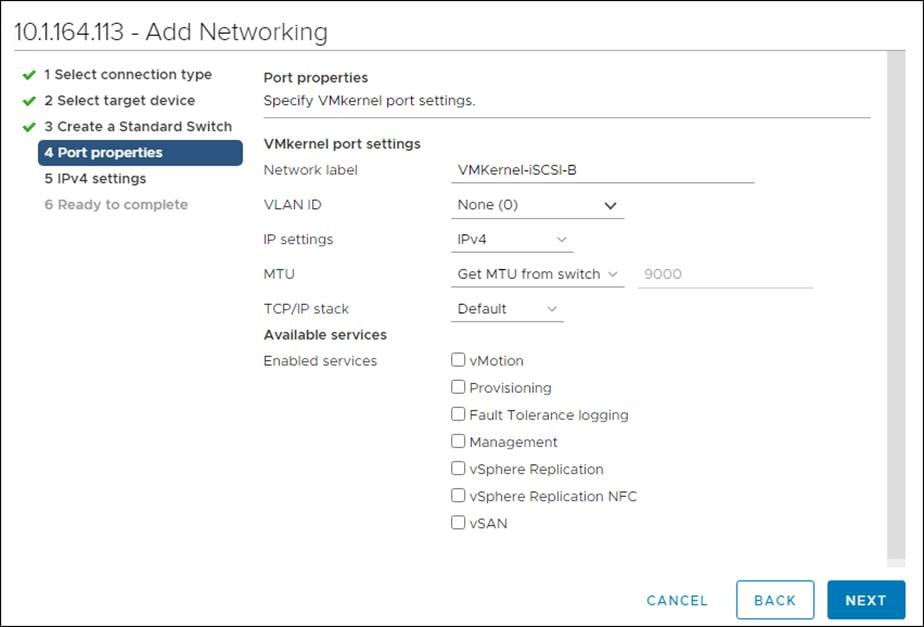Image resolution: width=924 pixels, height=627 pixels.
Task: Check the Management service box
Action: click(458, 441)
